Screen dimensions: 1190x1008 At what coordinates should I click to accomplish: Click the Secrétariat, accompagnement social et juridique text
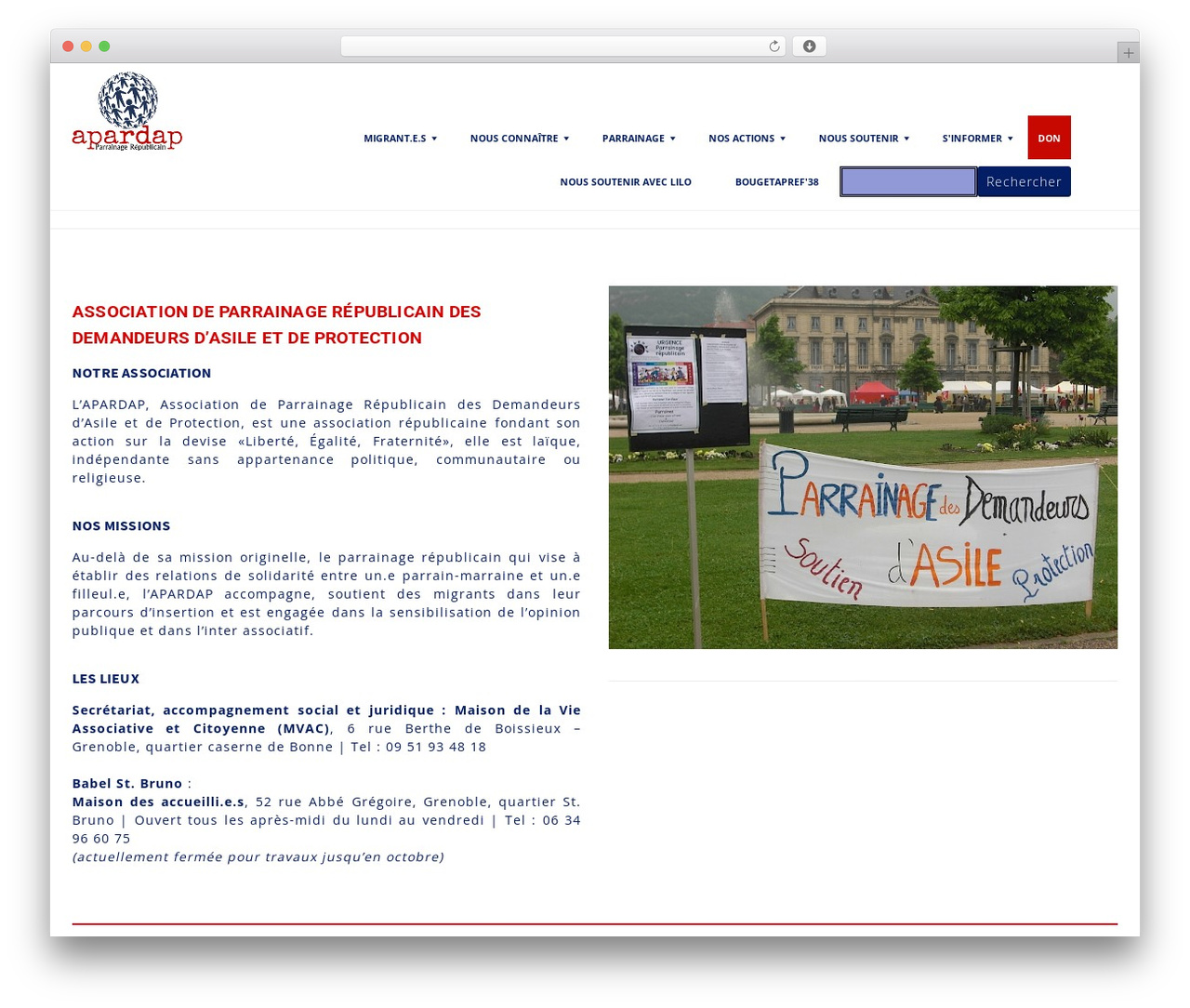pyautogui.click(x=253, y=710)
